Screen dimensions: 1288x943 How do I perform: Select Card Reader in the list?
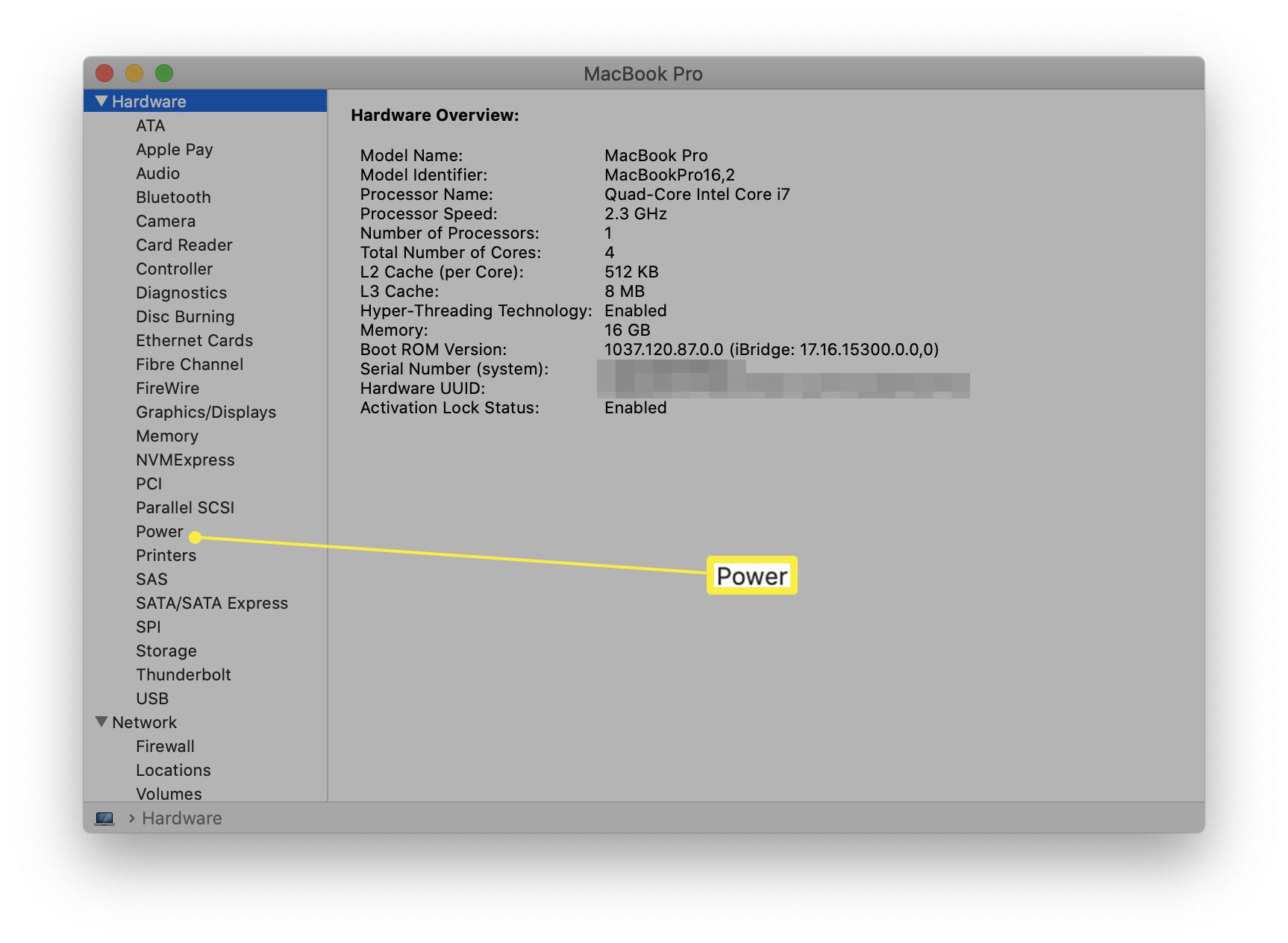point(184,245)
